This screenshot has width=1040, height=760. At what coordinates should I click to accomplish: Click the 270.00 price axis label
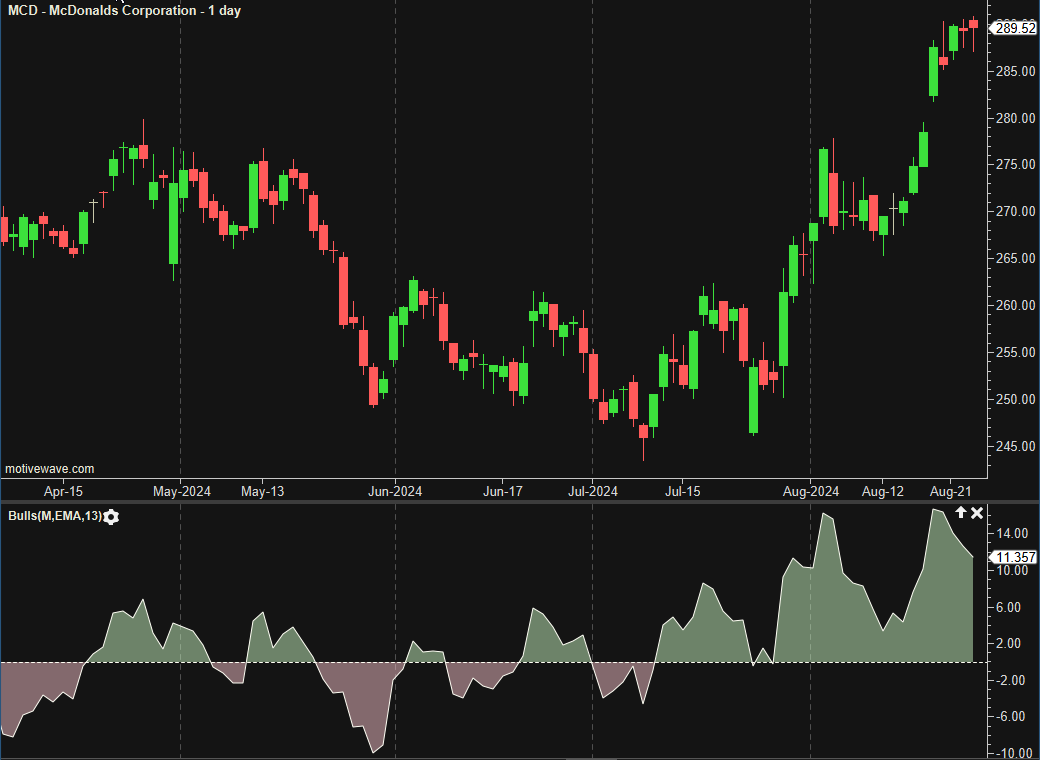pyautogui.click(x=1013, y=212)
